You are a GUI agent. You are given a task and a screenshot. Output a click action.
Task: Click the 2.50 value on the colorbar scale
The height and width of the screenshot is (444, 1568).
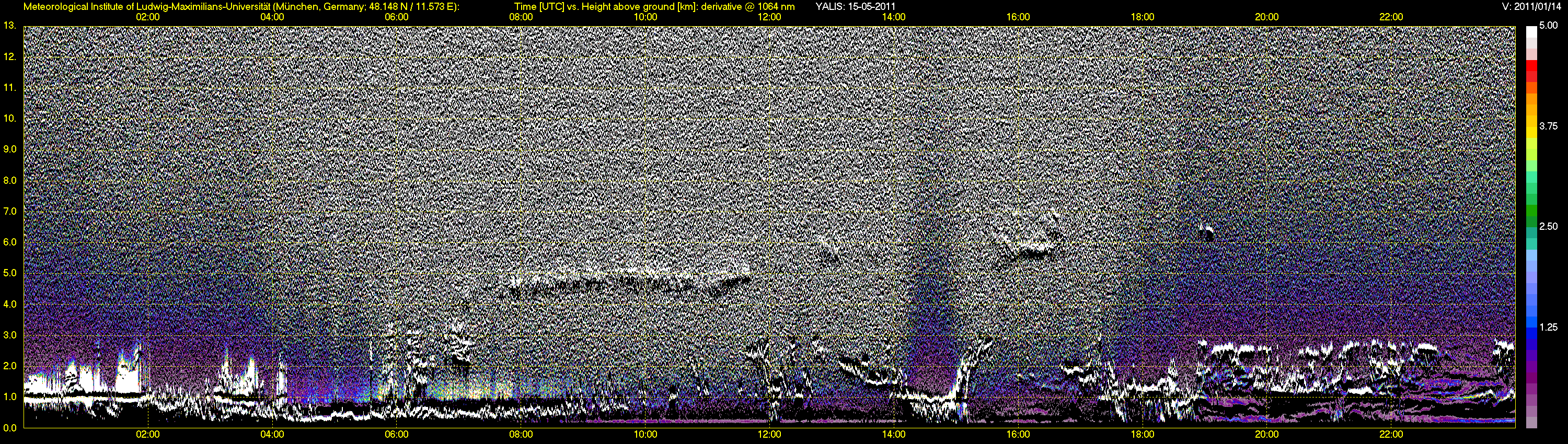(1549, 226)
